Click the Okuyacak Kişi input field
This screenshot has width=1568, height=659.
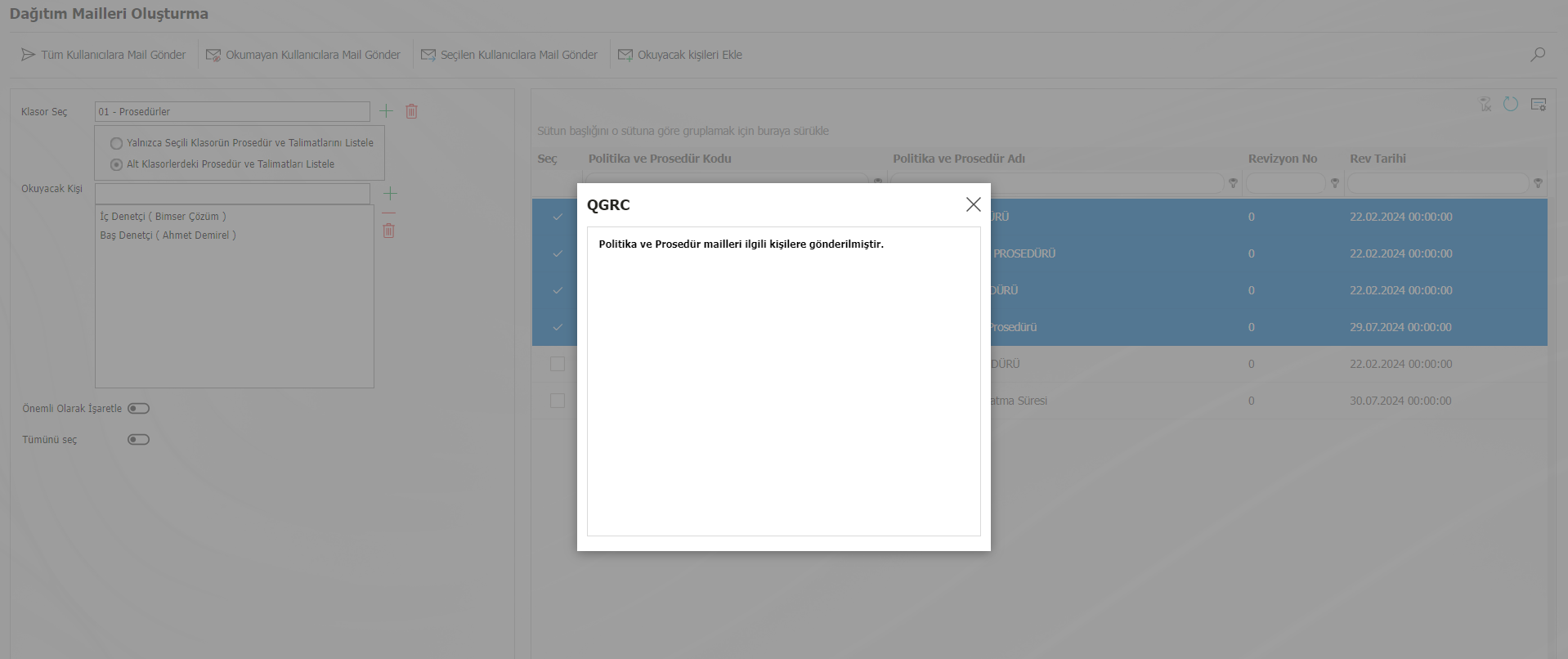pos(232,193)
